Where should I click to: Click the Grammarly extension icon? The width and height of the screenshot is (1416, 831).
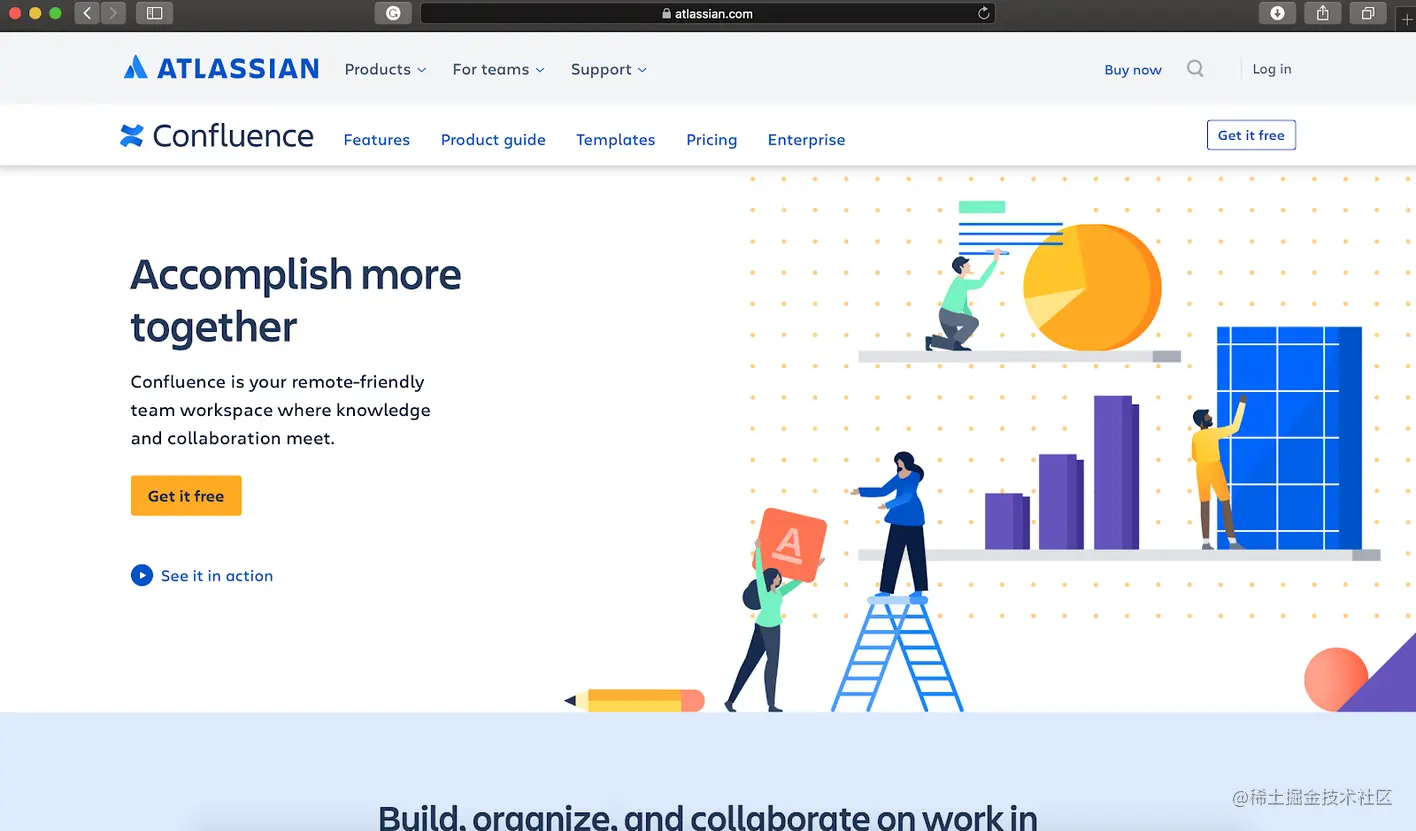(393, 13)
